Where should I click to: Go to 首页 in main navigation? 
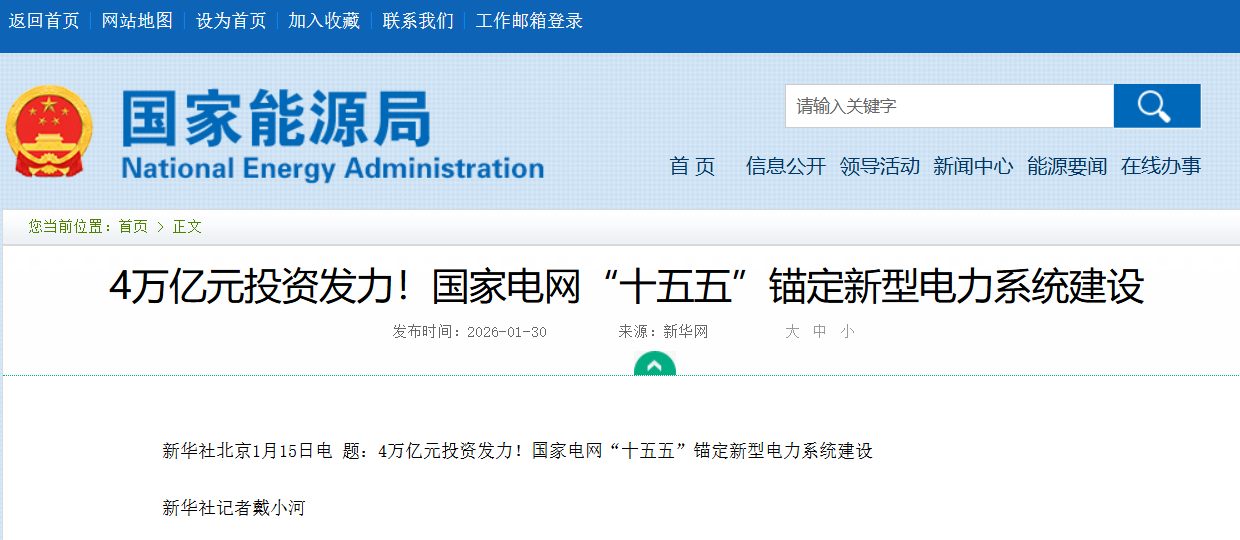pos(692,167)
